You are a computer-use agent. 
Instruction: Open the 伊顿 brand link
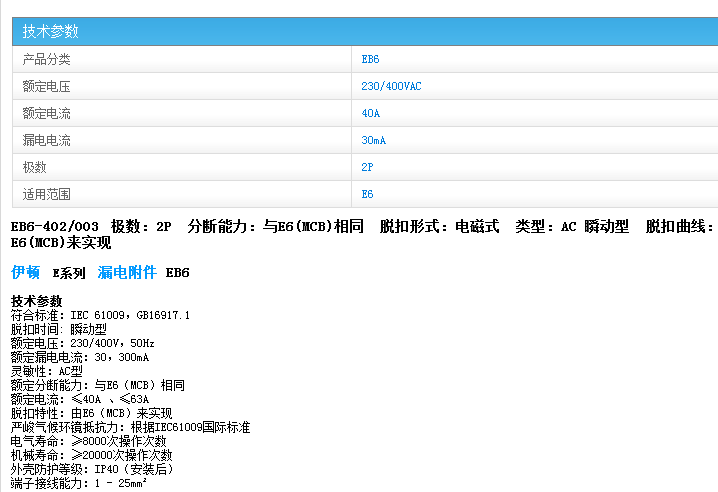pos(25,272)
